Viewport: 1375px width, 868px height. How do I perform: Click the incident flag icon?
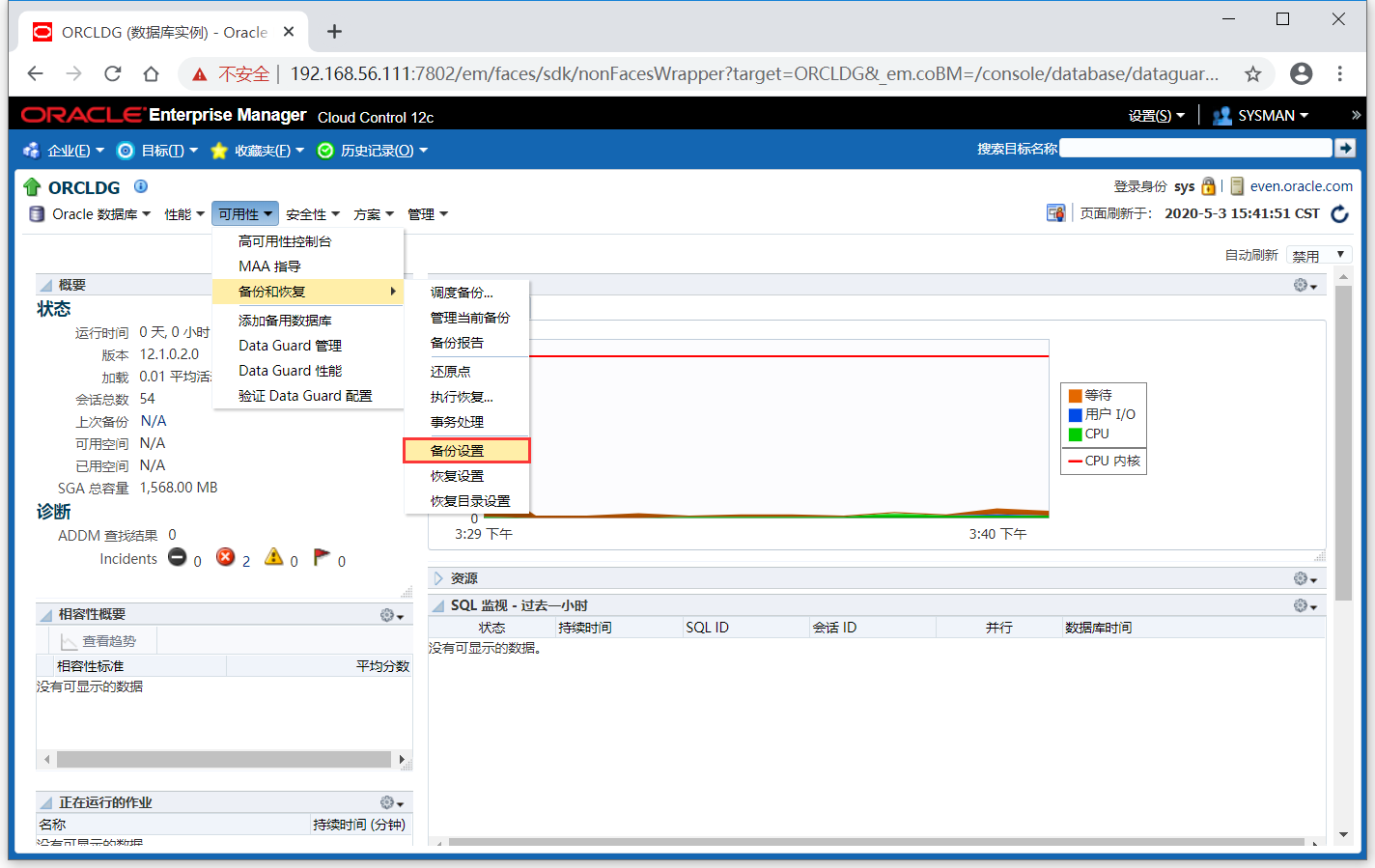point(322,557)
